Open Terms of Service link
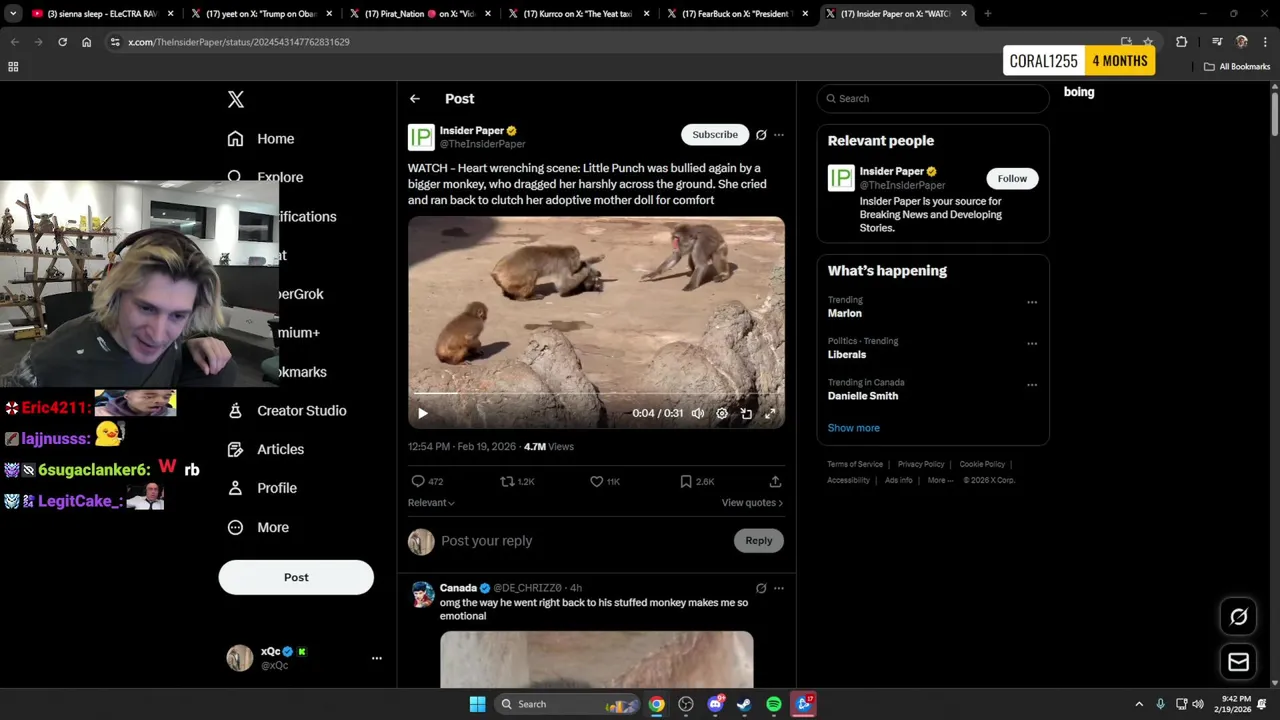The height and width of the screenshot is (720, 1280). [855, 464]
